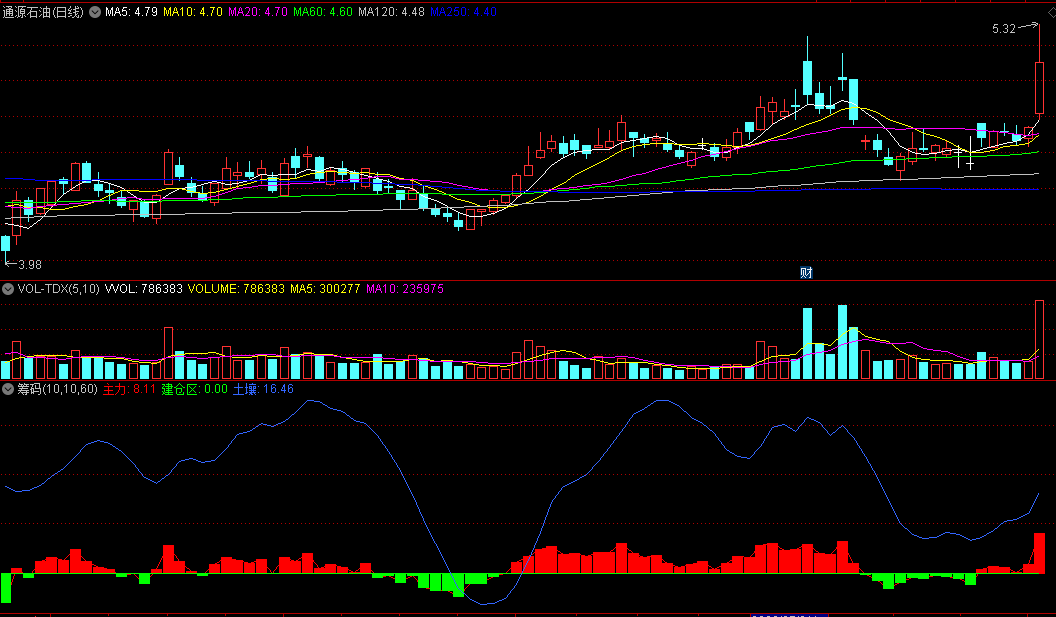Select the MA20: 4.70 label
The width and height of the screenshot is (1056, 617).
[x=258, y=12]
